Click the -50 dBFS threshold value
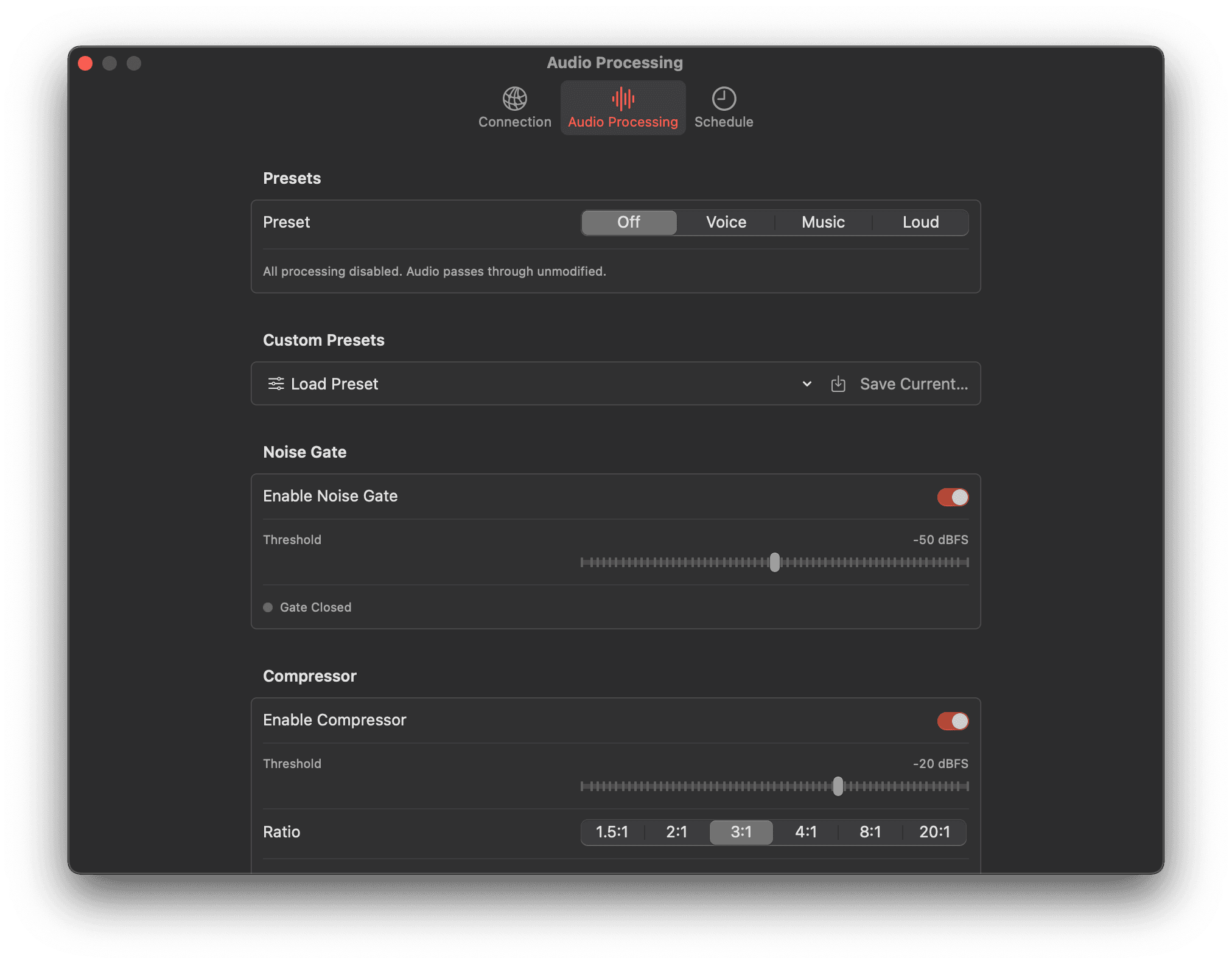 coord(940,540)
